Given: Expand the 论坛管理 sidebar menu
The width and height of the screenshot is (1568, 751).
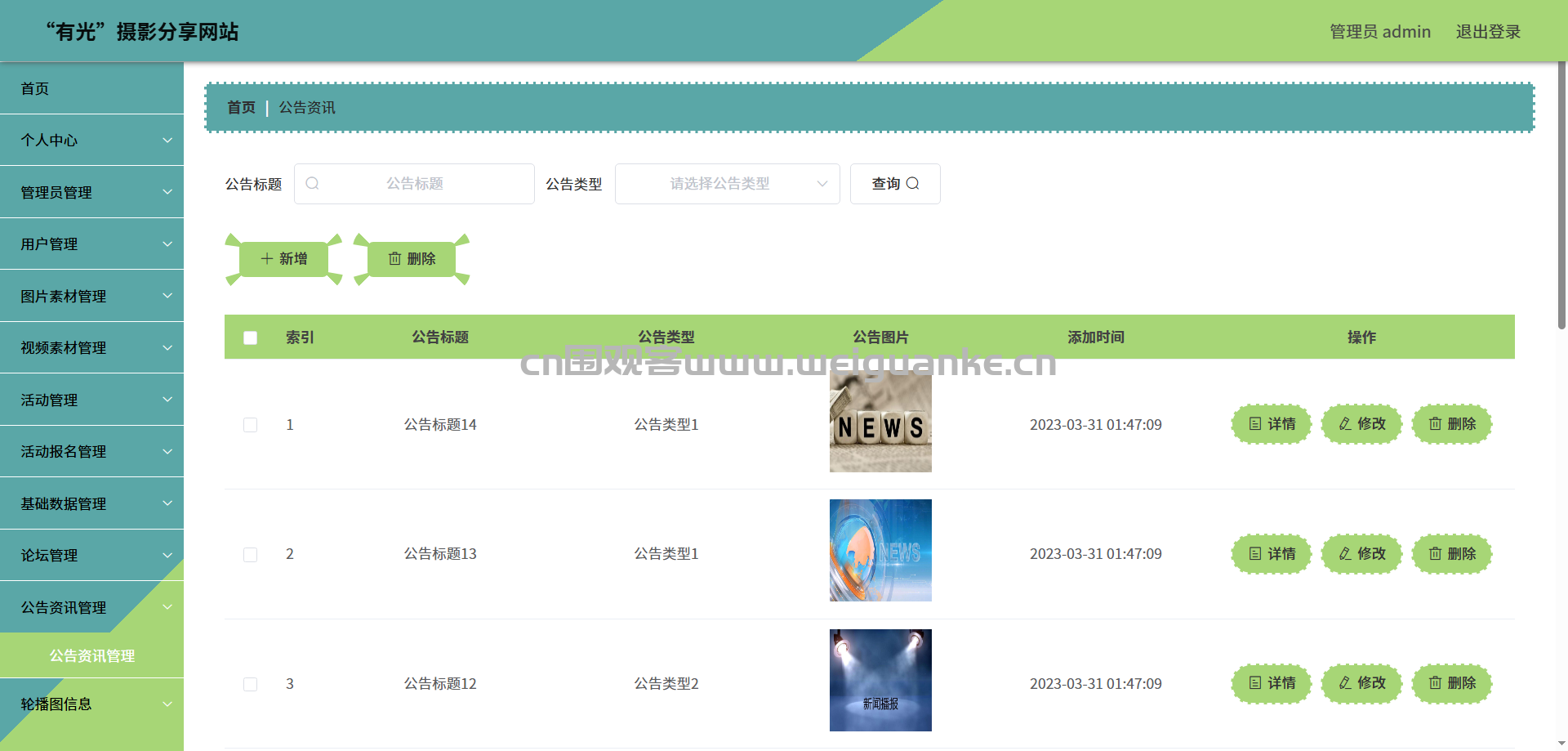Looking at the screenshot, I should tap(91, 556).
